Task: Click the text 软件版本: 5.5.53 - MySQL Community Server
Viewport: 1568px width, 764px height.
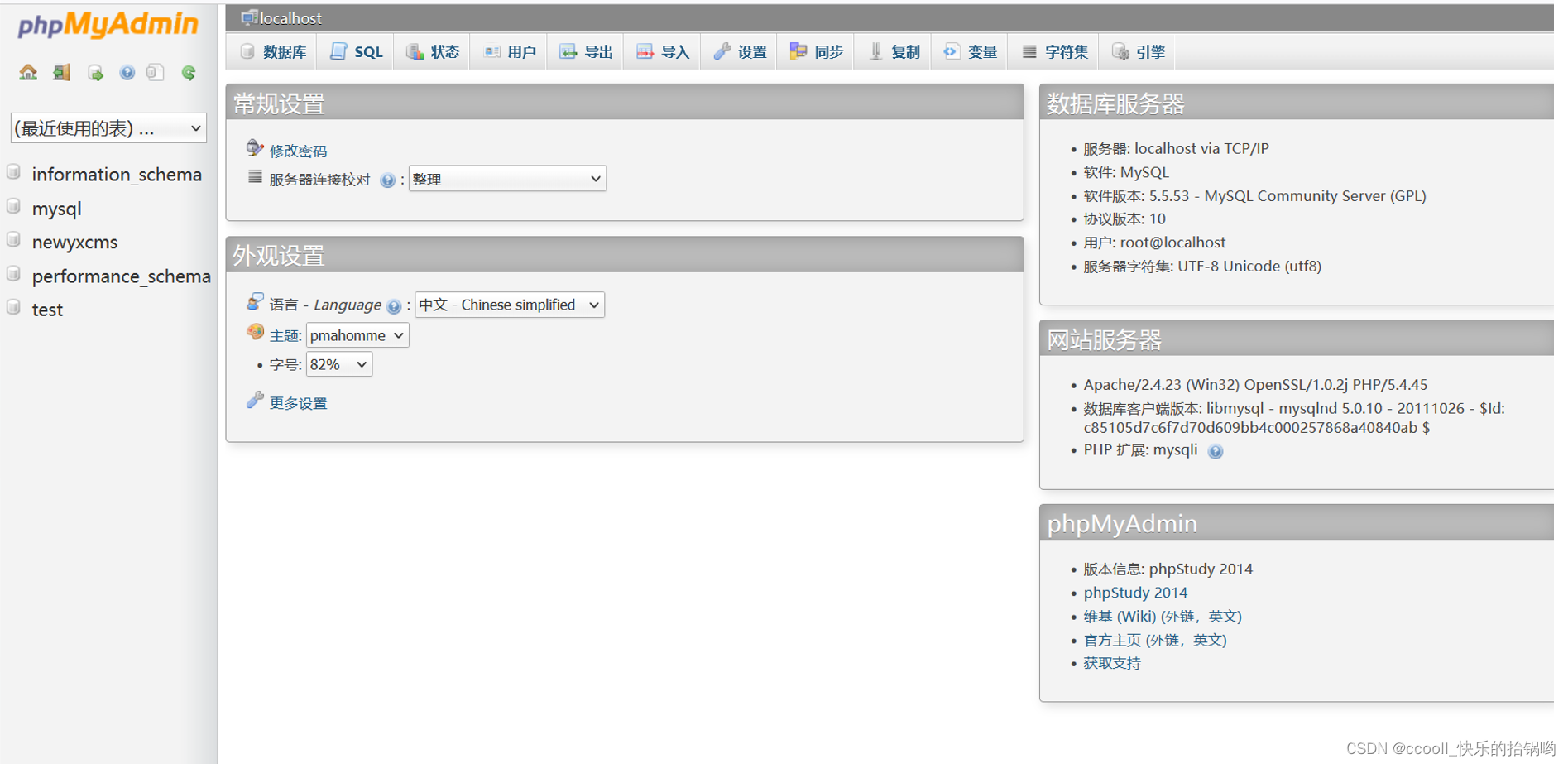Action: point(1255,196)
